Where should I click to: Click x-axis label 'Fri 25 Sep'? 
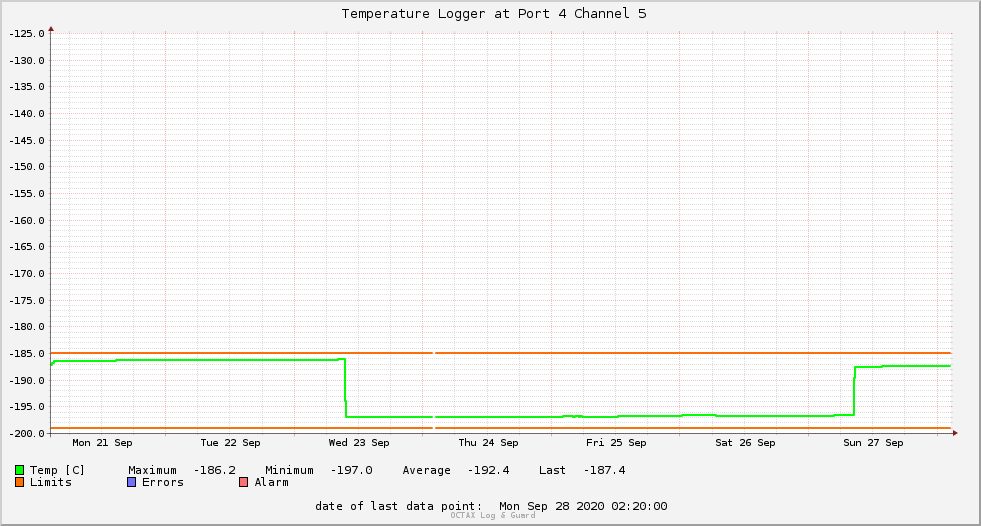616,443
